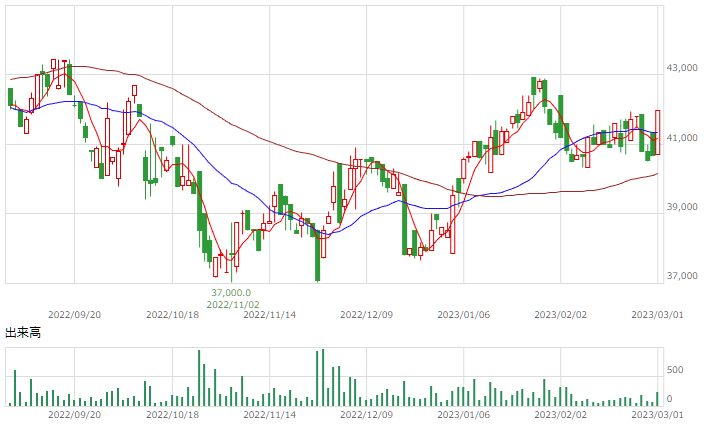Select 2023/01/06 under the price chart
The height and width of the screenshot is (425, 706).
click(x=464, y=315)
